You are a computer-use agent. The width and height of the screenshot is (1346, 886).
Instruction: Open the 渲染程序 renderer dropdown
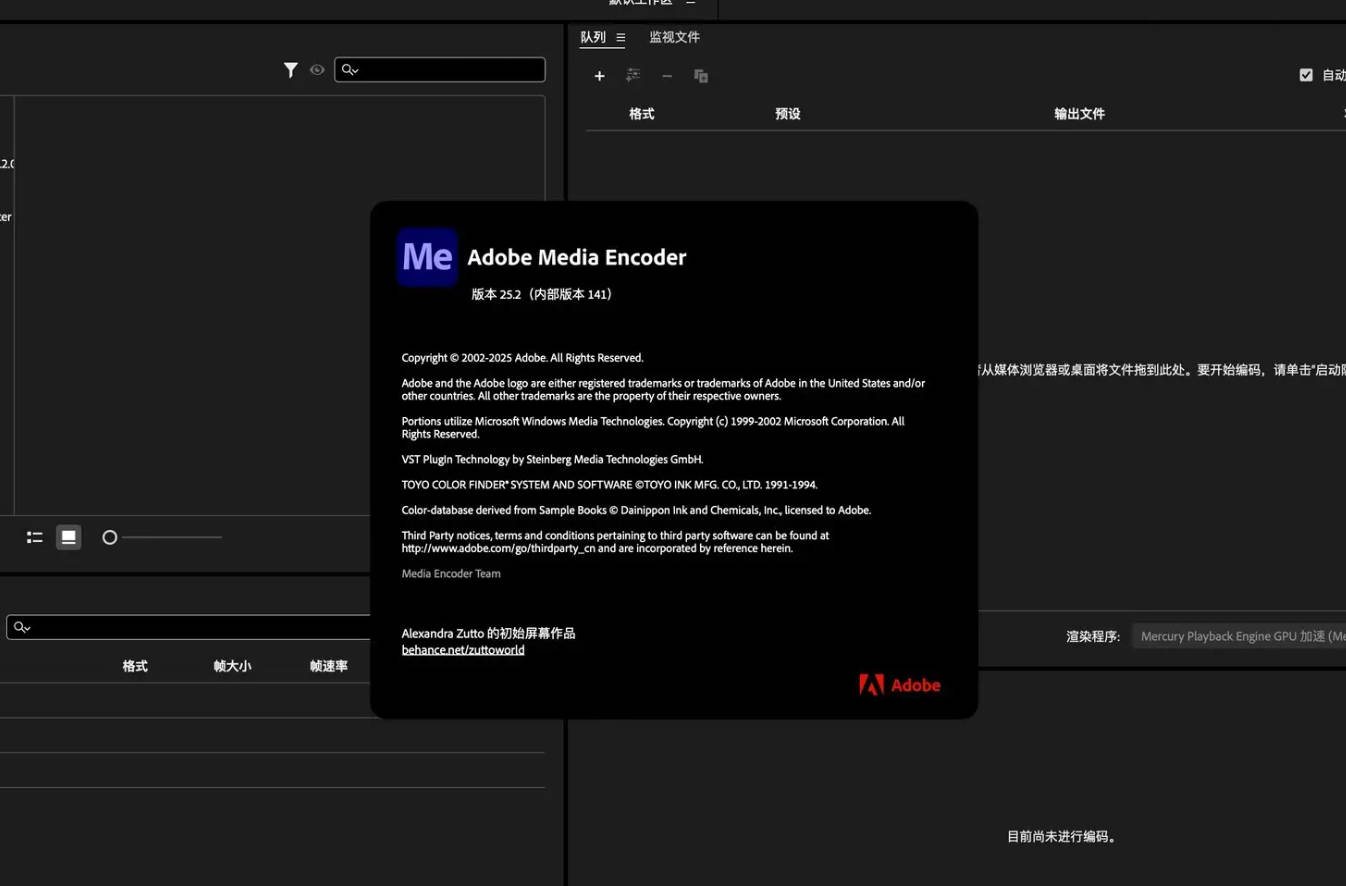[x=1240, y=636]
